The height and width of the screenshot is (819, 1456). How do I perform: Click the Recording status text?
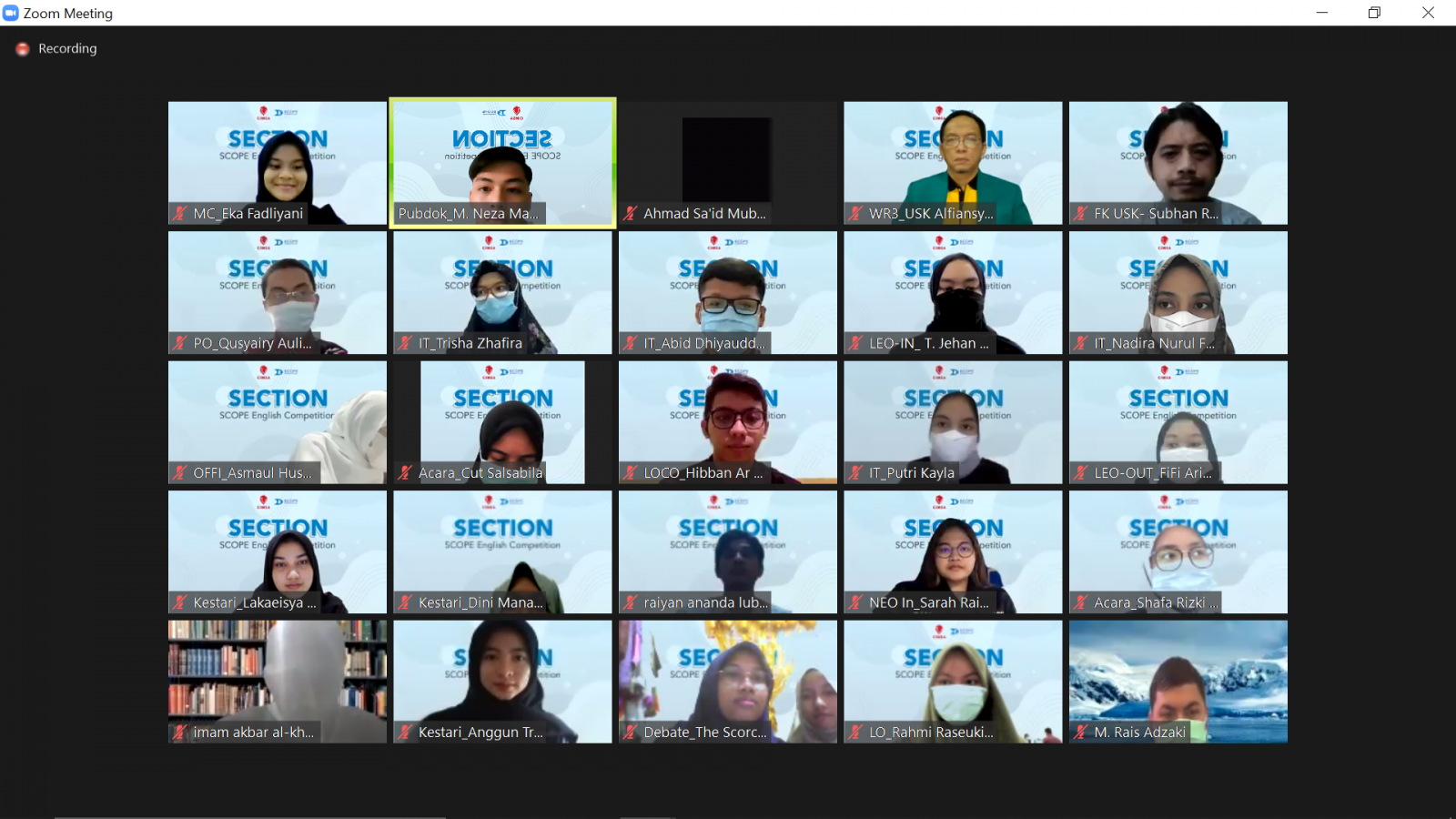(67, 49)
